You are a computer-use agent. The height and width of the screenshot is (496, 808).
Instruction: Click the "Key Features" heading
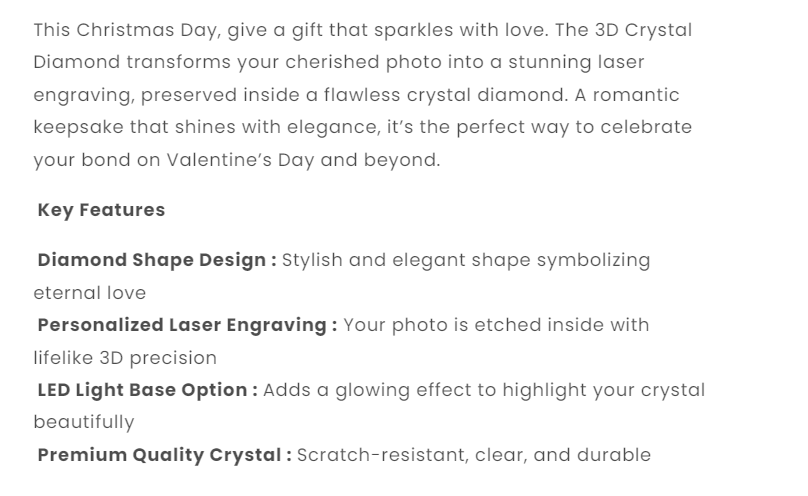(x=101, y=210)
